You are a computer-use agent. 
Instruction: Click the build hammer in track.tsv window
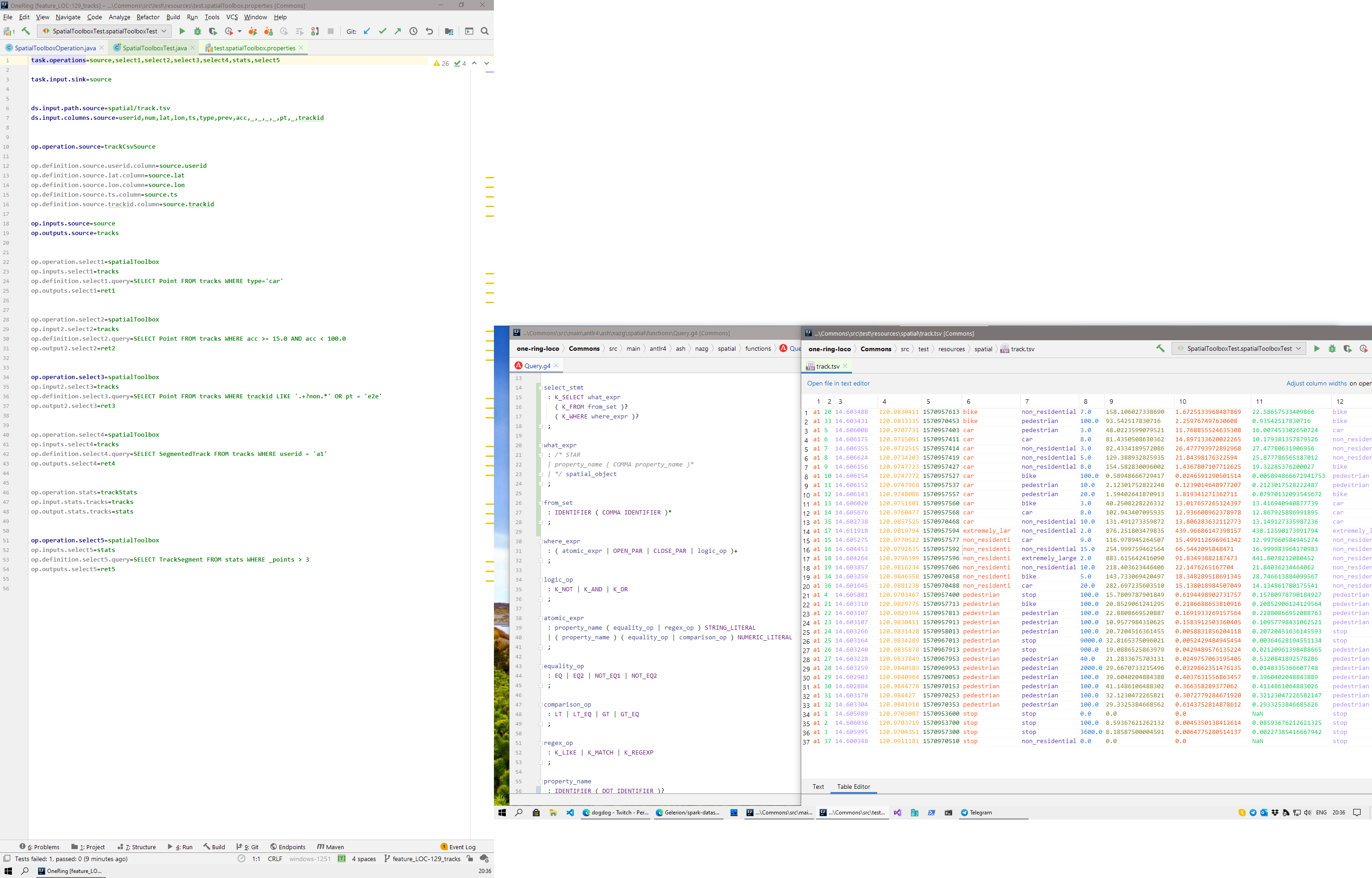1160,348
